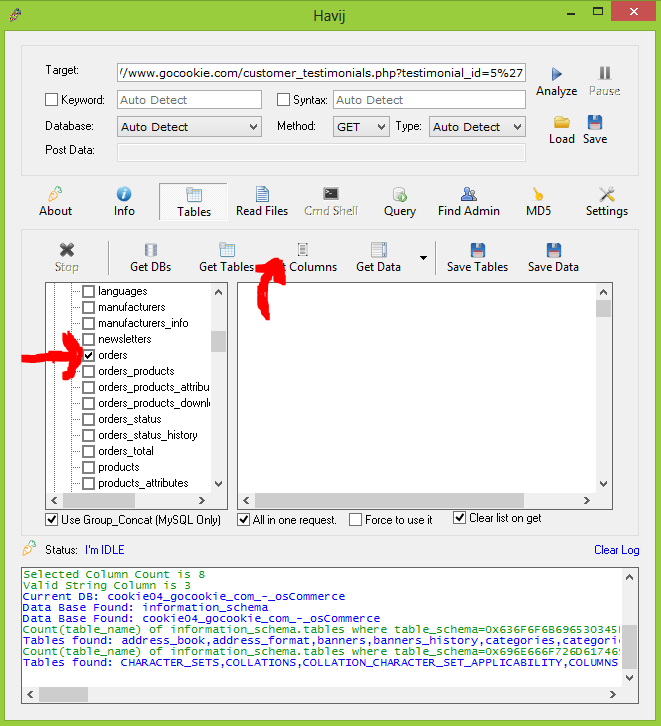Open the Read Files section
661x726 pixels.
[262, 202]
